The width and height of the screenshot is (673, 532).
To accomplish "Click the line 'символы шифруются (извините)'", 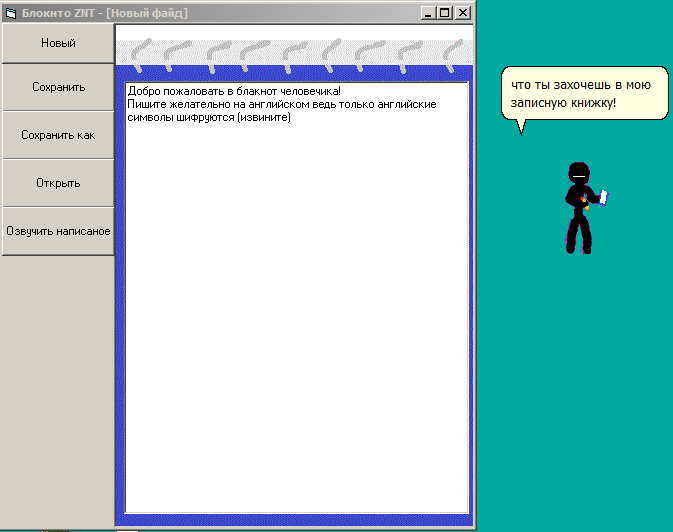I will pos(209,117).
